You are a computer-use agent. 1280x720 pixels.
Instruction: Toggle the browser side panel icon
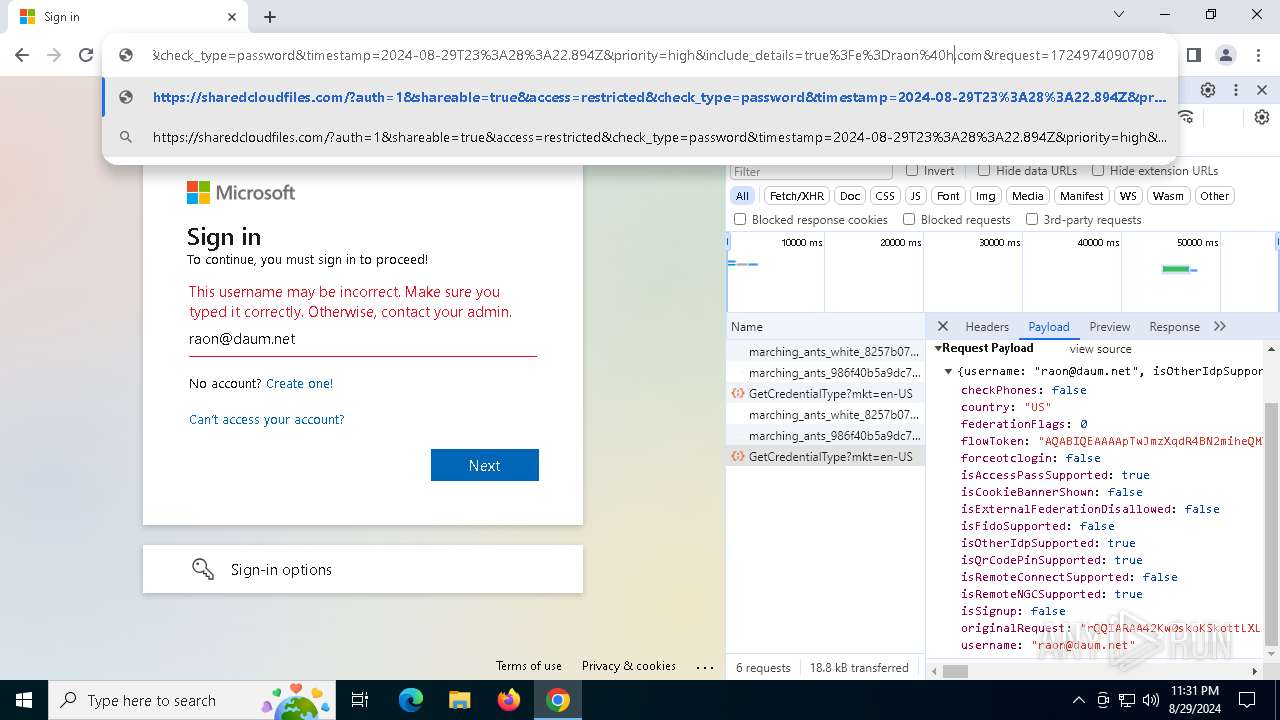(x=1193, y=55)
